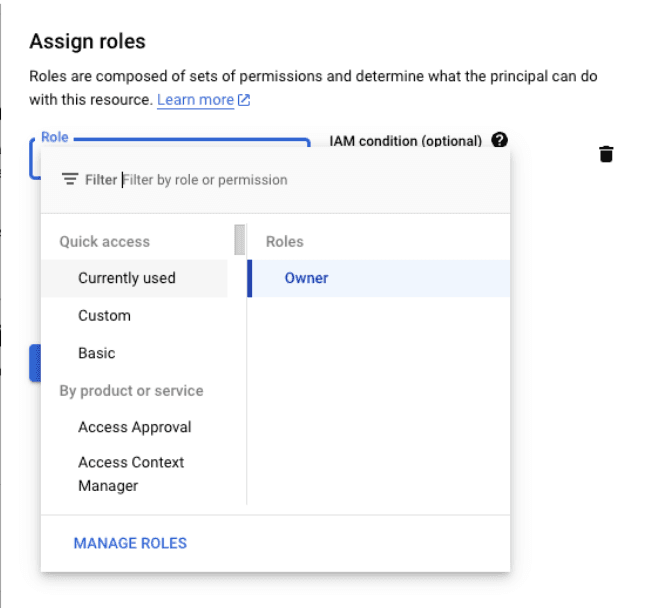The image size is (652, 608).
Task: Click the MANAGE ROLES button
Action: point(130,543)
